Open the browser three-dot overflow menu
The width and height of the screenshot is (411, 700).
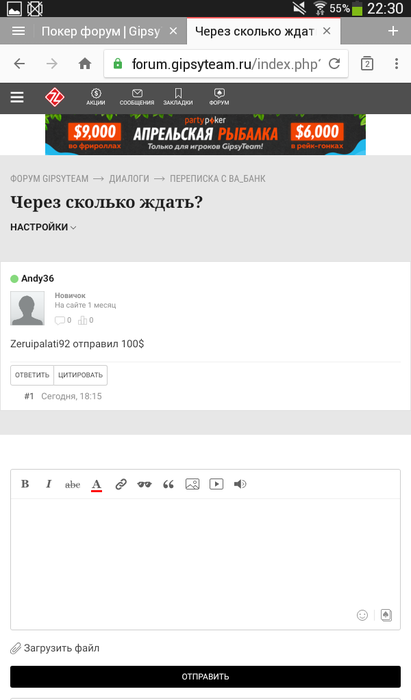coord(396,64)
